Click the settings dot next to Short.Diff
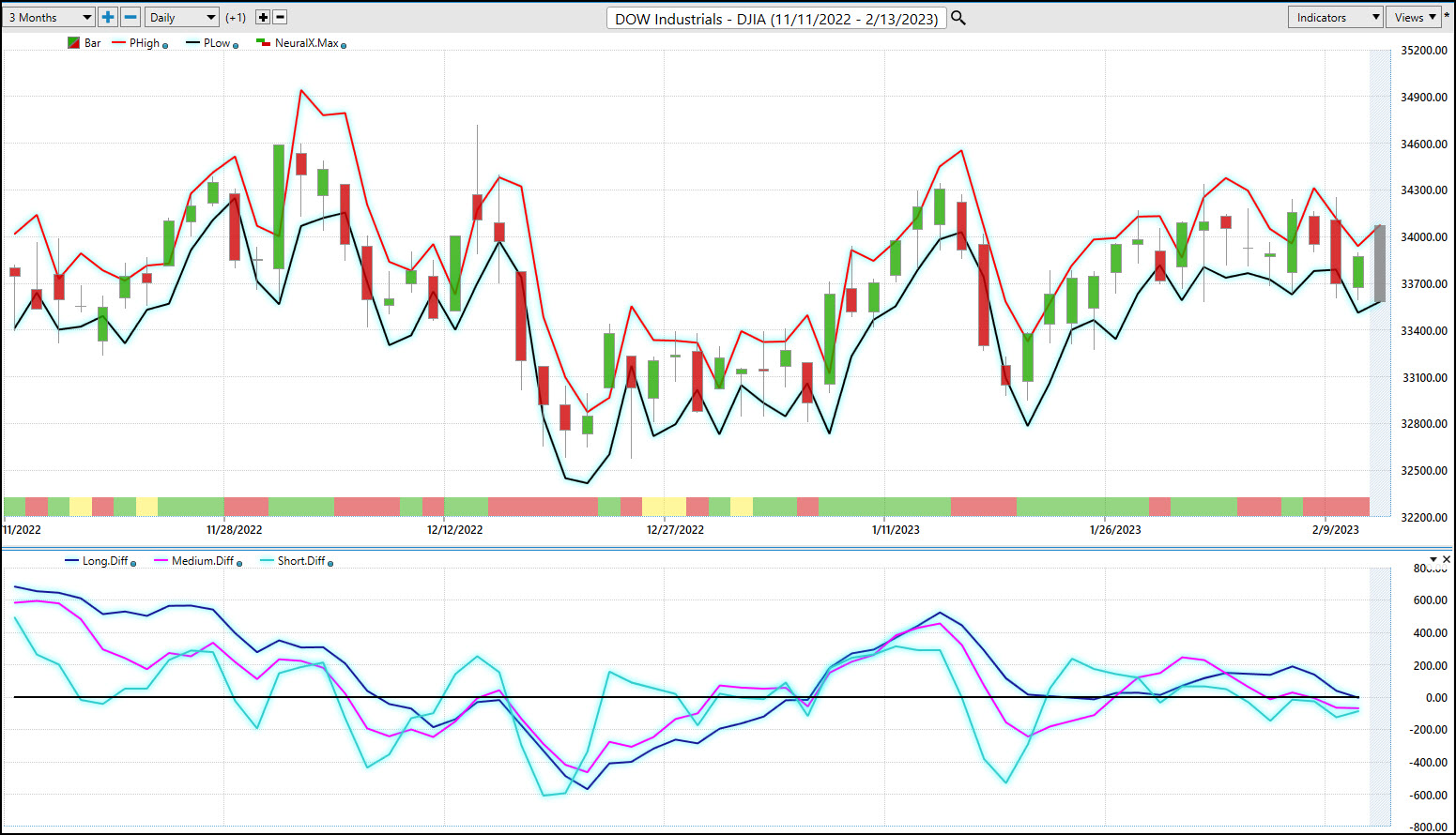The image size is (1456, 835). click(x=330, y=563)
